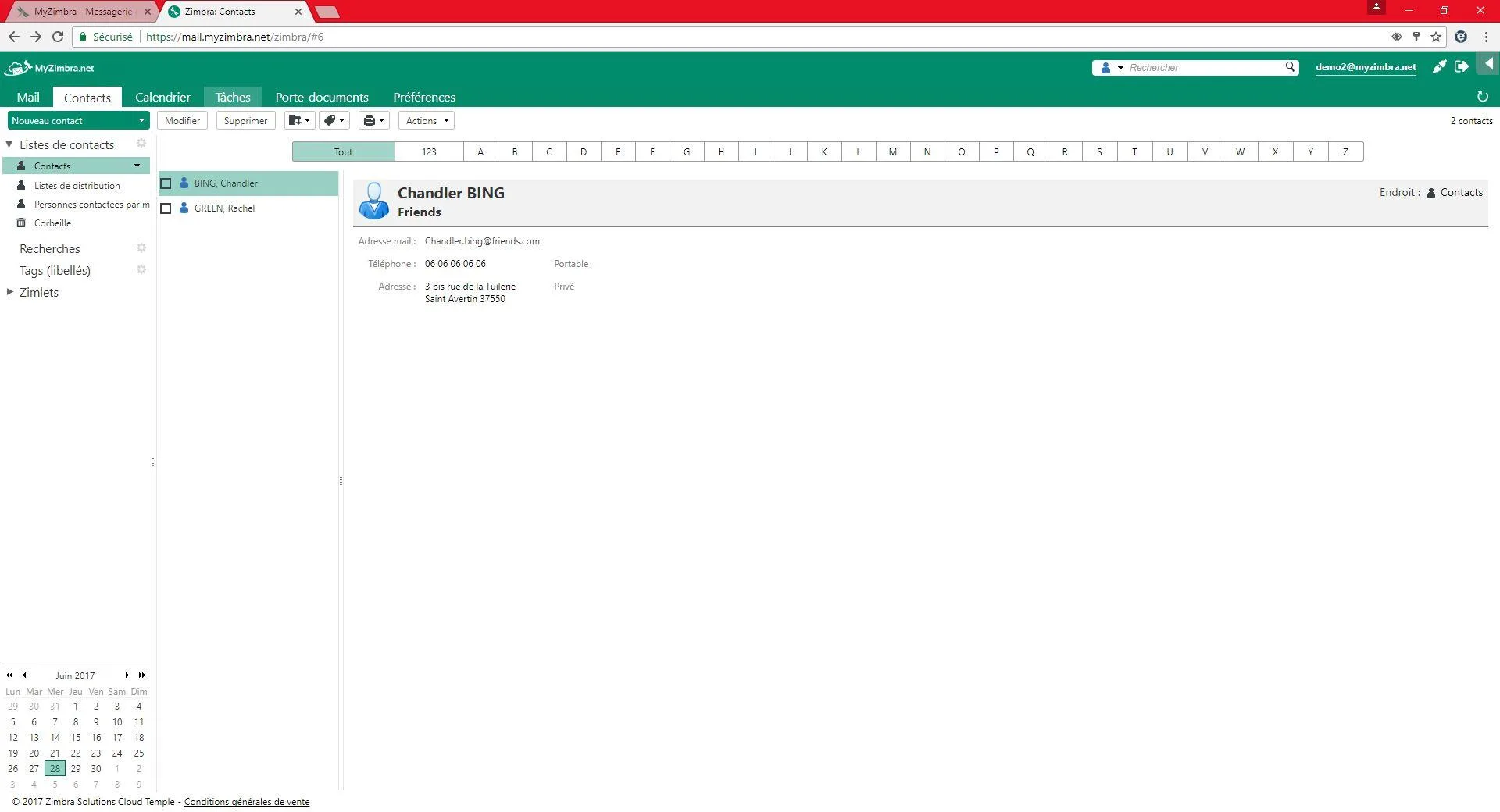The width and height of the screenshot is (1500, 812).
Task: Open the print toolbar icon
Action: pyautogui.click(x=373, y=120)
